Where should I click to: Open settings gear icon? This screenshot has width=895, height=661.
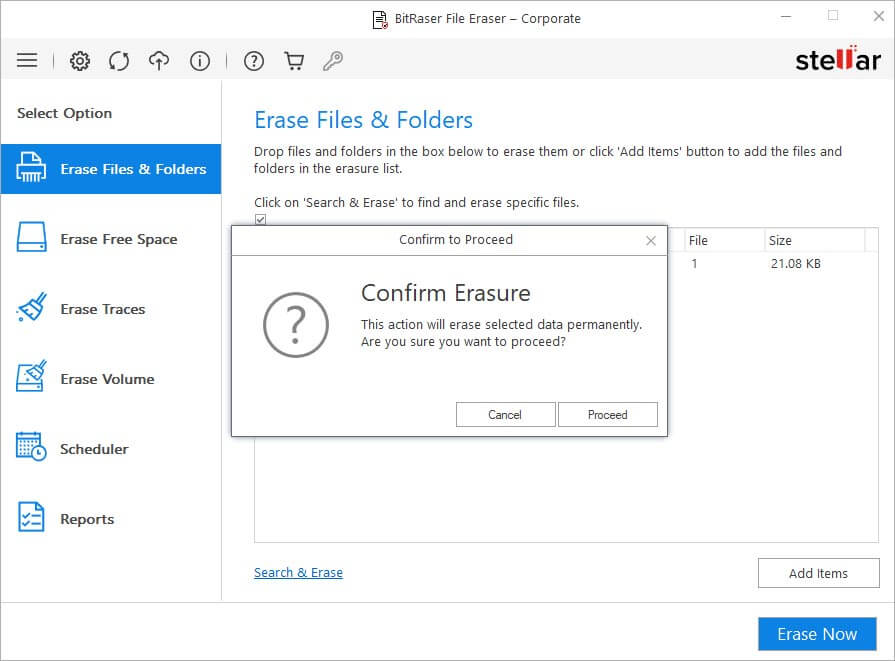click(80, 61)
